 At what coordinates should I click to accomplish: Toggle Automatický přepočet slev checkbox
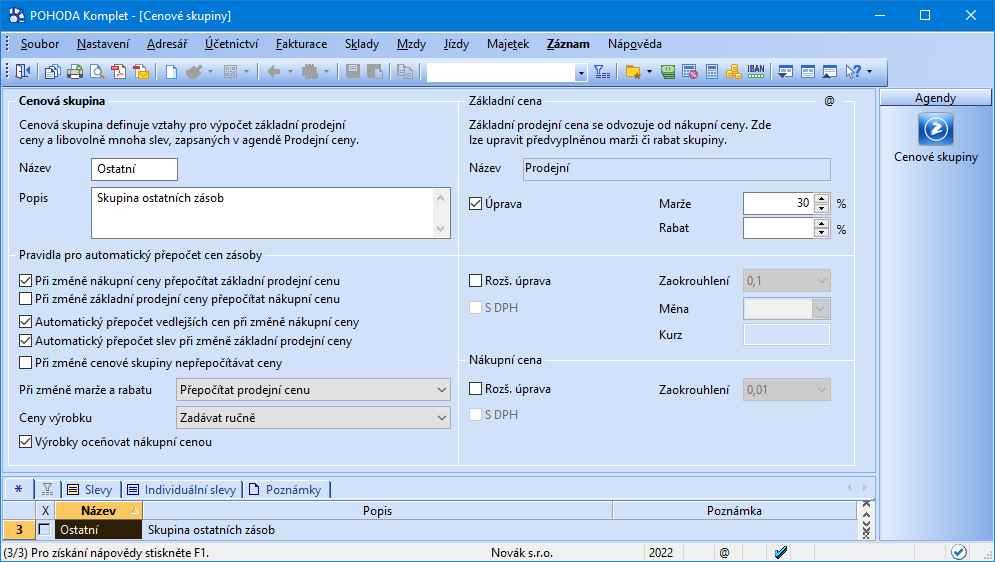point(25,341)
